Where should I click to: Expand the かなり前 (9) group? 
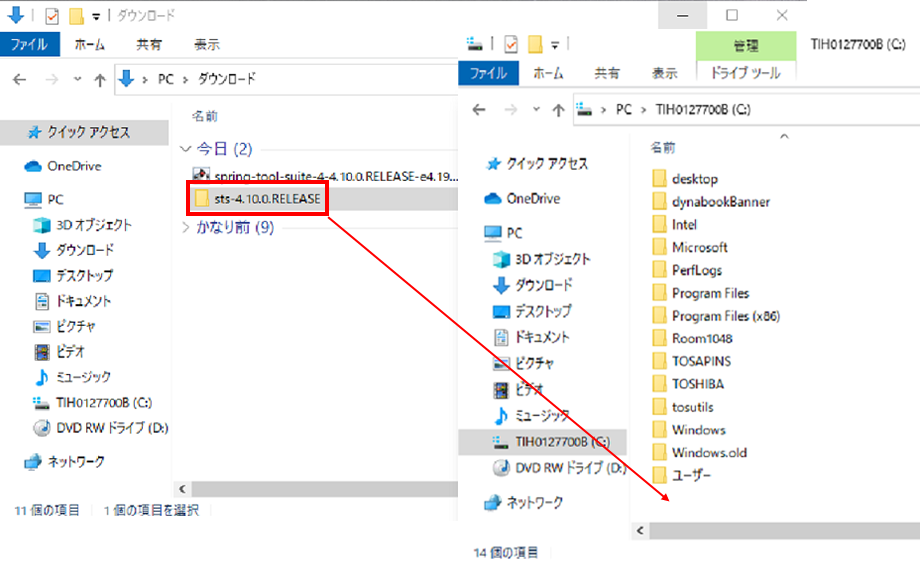tap(185, 228)
